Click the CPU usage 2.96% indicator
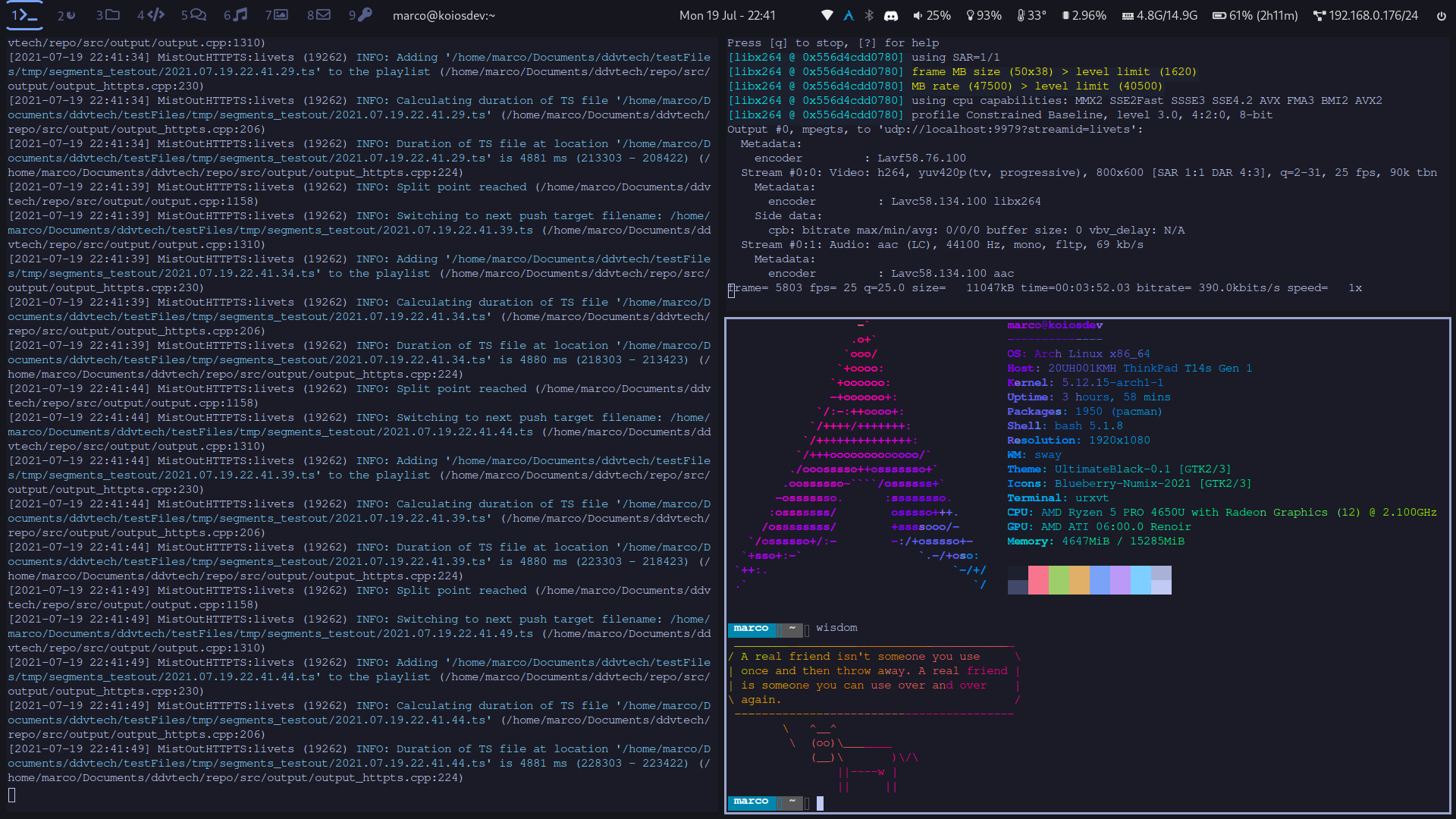 (1084, 15)
